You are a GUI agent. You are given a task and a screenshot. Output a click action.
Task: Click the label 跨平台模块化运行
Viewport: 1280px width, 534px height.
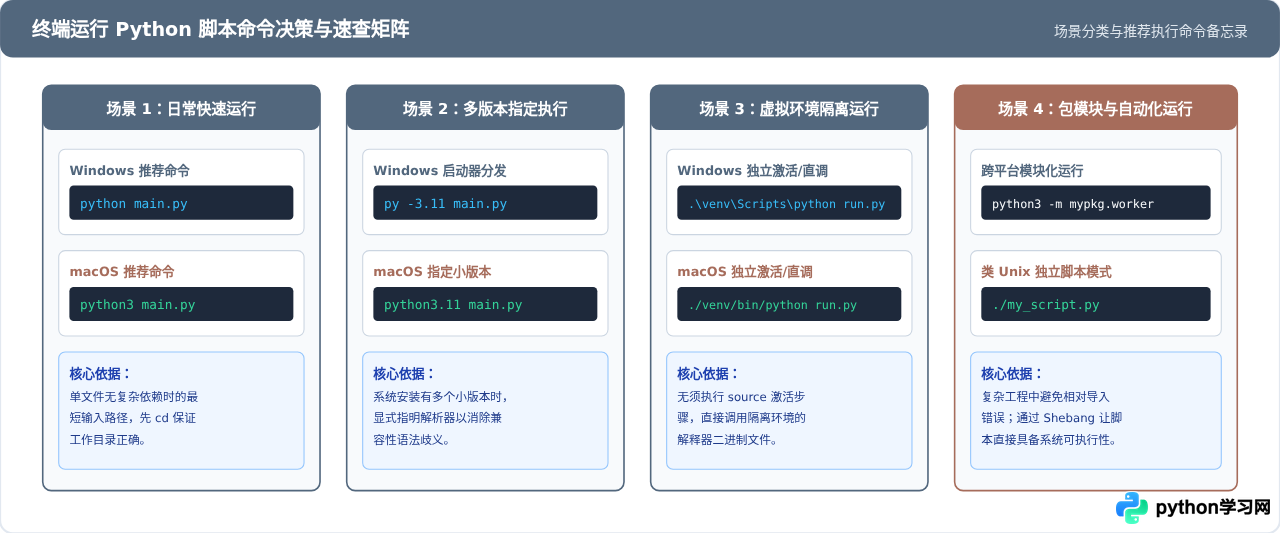coord(1032,171)
